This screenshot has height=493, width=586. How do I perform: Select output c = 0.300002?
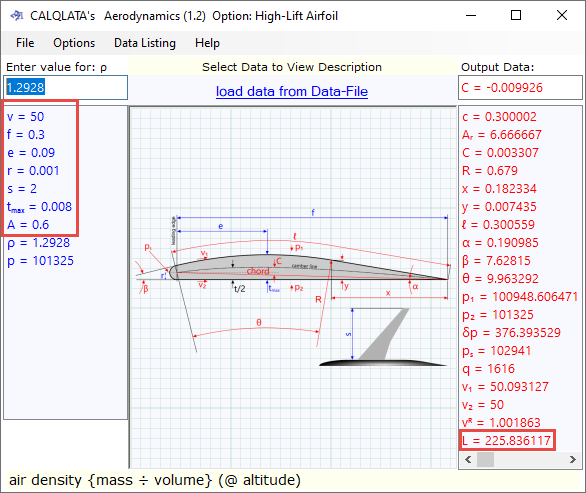[499, 117]
